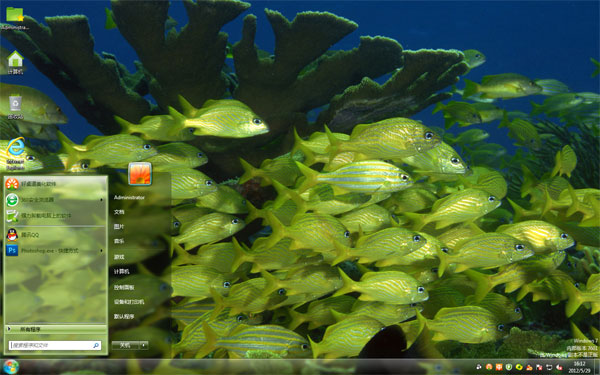Click the green shield tray icon
The height and width of the screenshot is (375, 600).
[509, 367]
